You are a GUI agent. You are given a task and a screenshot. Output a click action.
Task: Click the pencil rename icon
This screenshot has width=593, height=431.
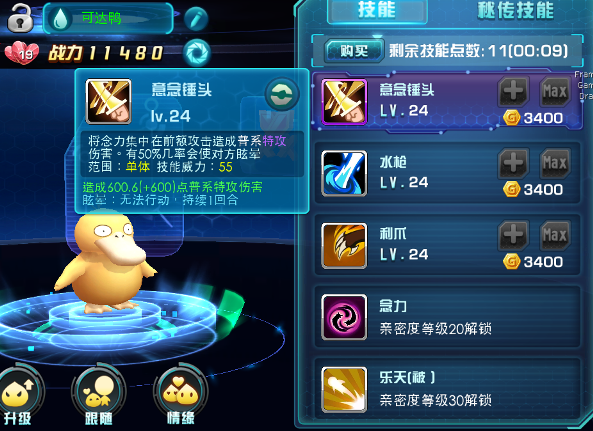click(x=196, y=19)
